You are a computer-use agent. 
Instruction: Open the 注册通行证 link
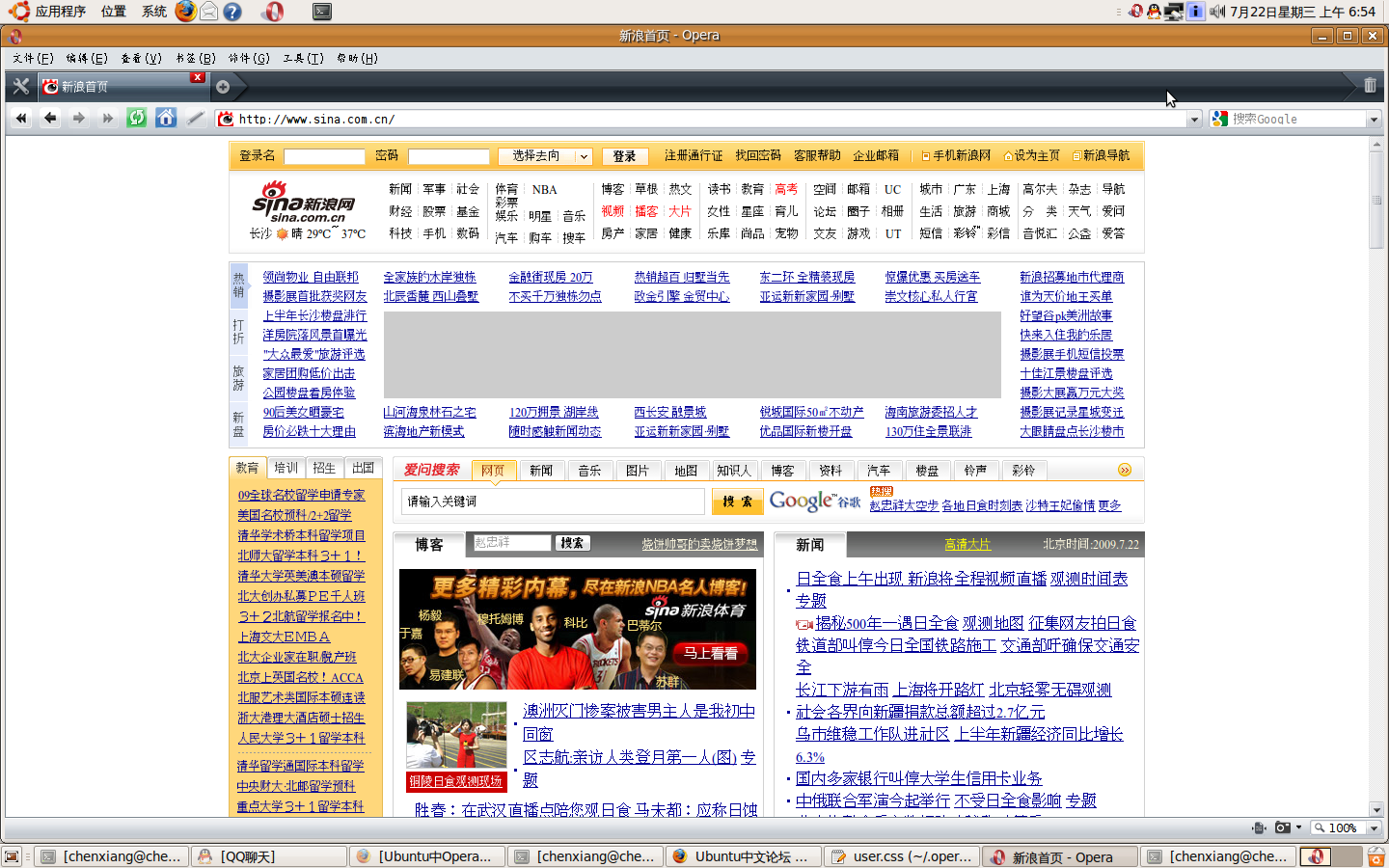[x=694, y=155]
